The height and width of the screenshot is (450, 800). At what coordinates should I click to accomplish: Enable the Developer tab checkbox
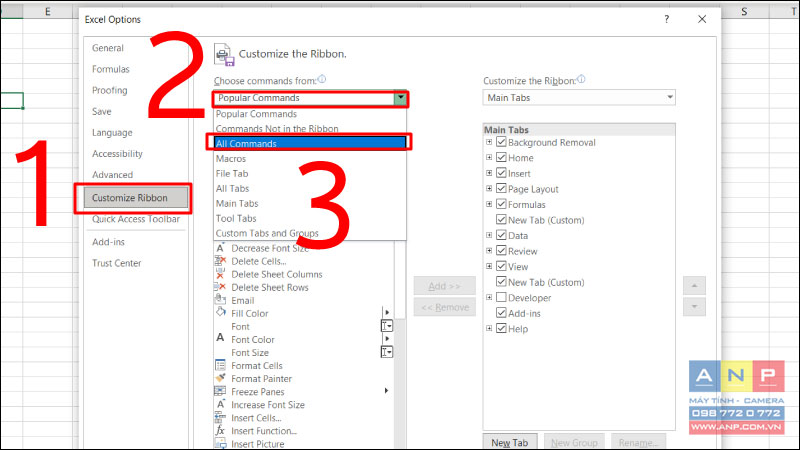coord(502,297)
